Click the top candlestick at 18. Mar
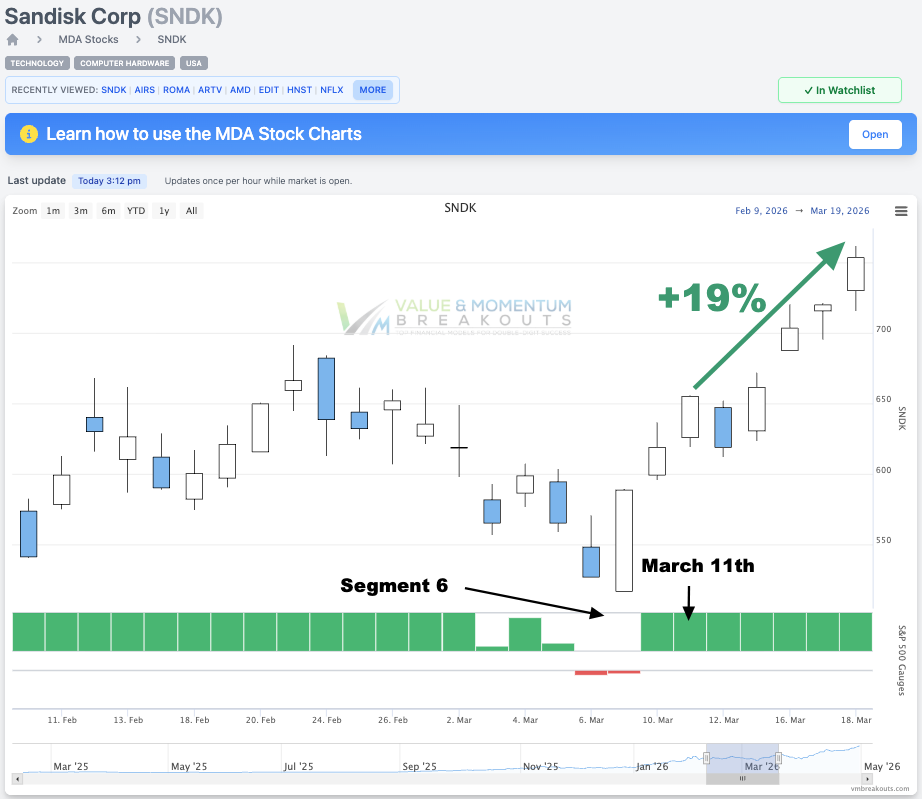The width and height of the screenshot is (922, 799). (x=856, y=274)
